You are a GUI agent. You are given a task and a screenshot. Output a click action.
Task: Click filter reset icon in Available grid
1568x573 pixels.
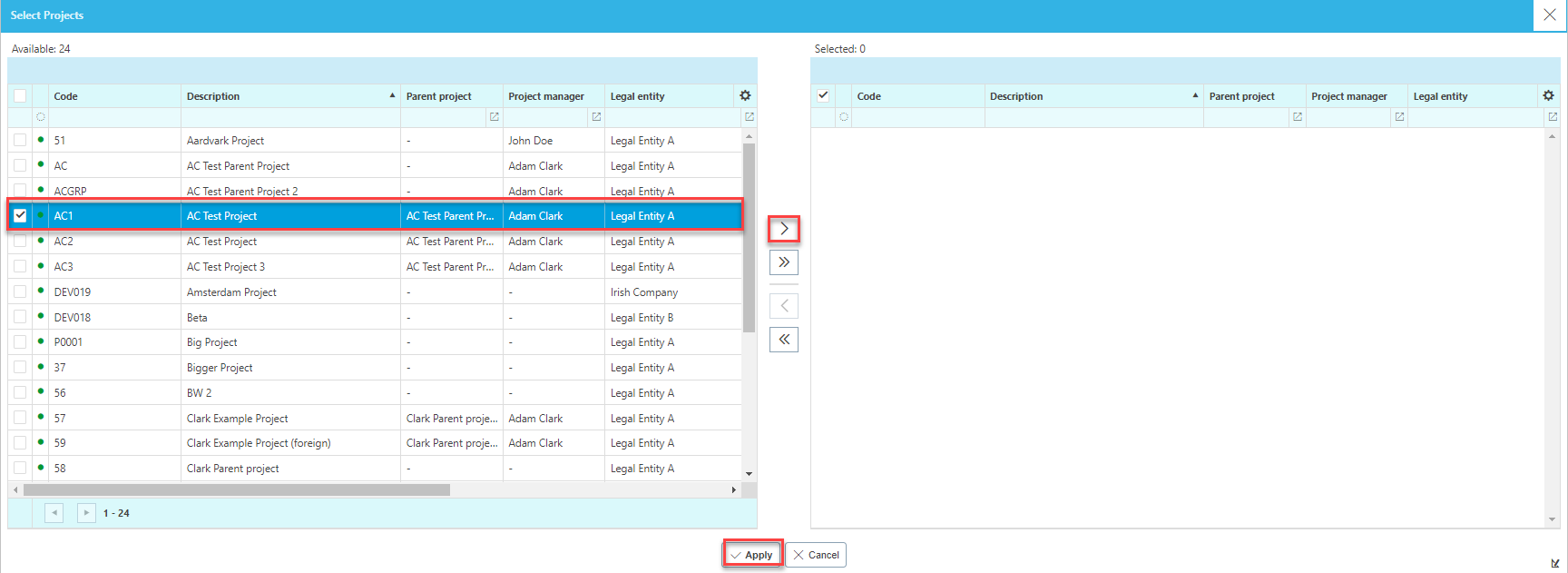(x=41, y=117)
